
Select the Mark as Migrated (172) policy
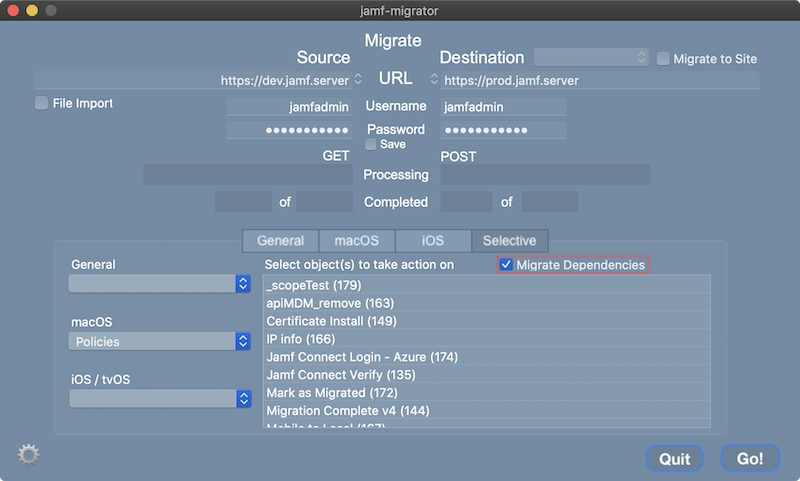[487, 392]
